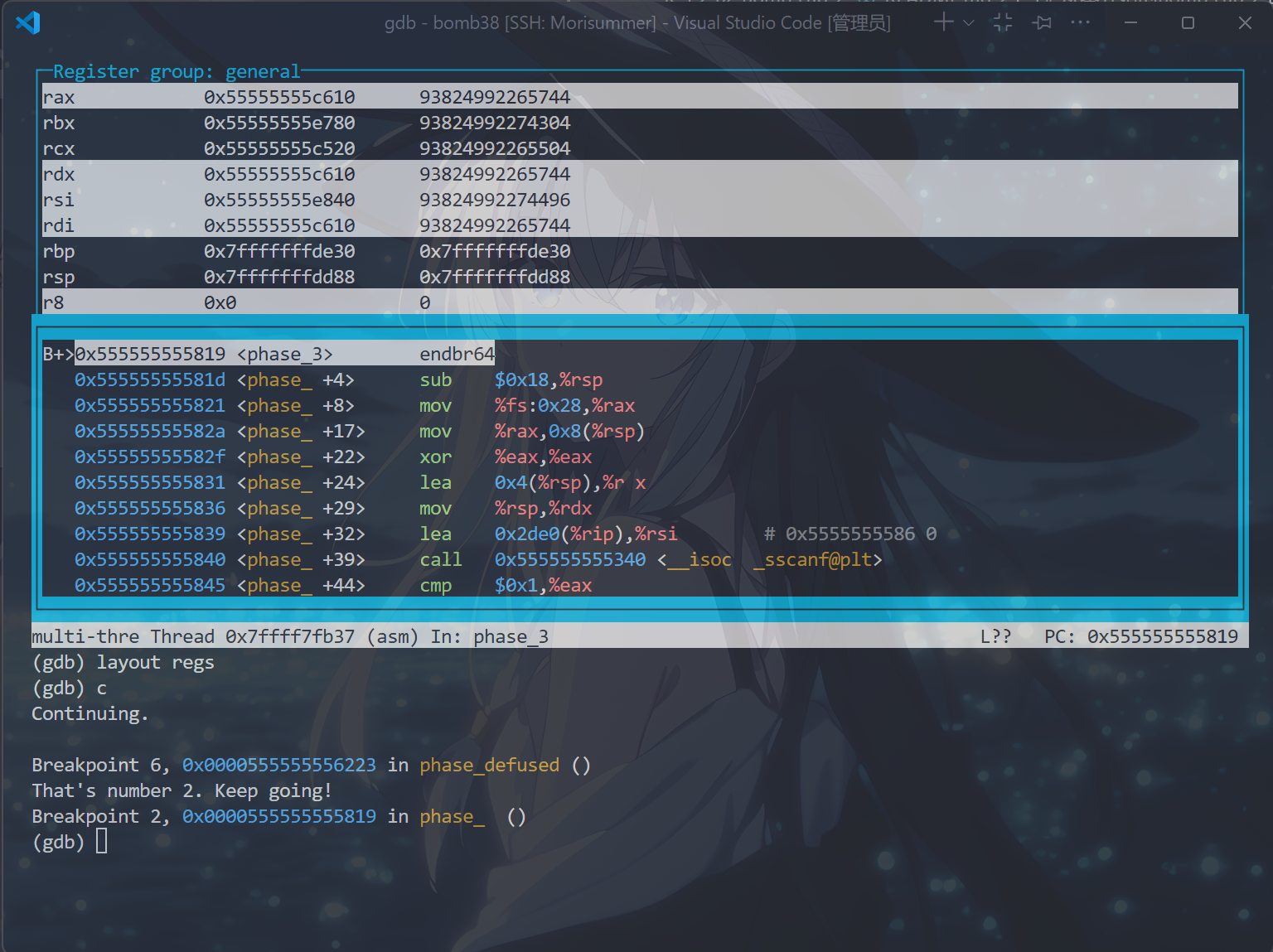The image size is (1273, 952).
Task: Create a new terminal with plus icon
Action: point(943,22)
